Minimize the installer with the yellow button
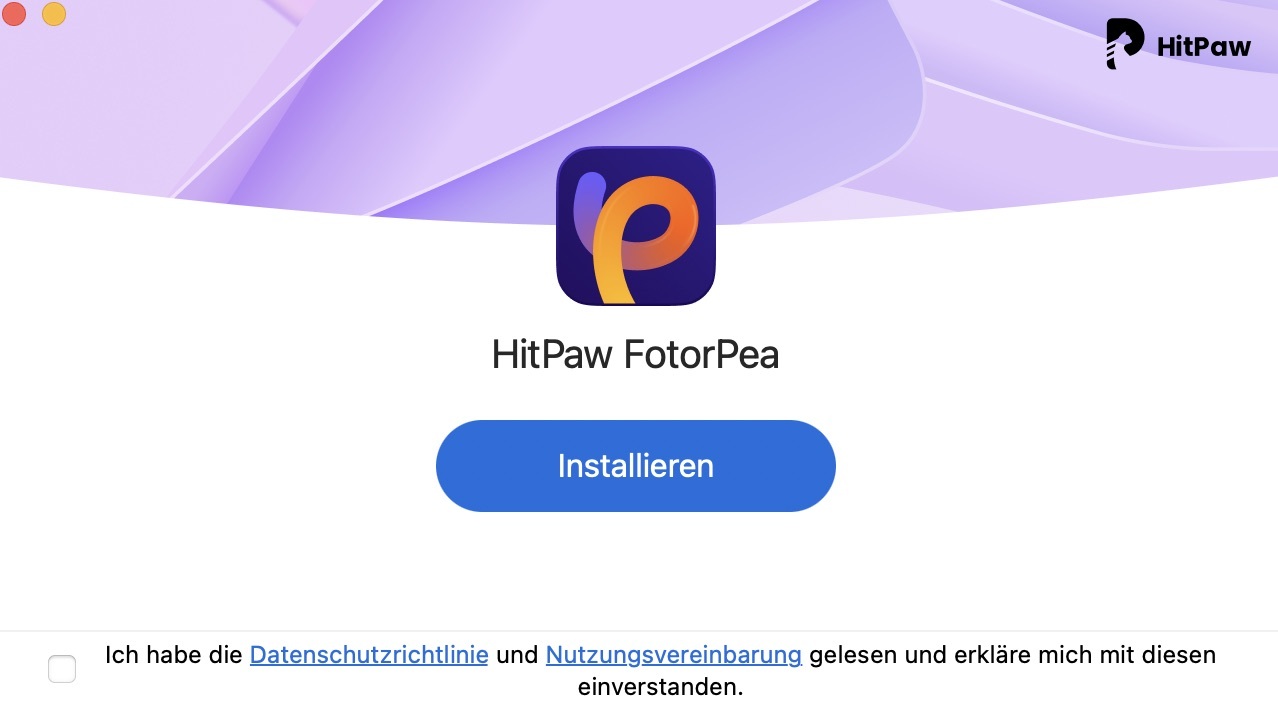Image resolution: width=1278 pixels, height=702 pixels. coord(54,14)
